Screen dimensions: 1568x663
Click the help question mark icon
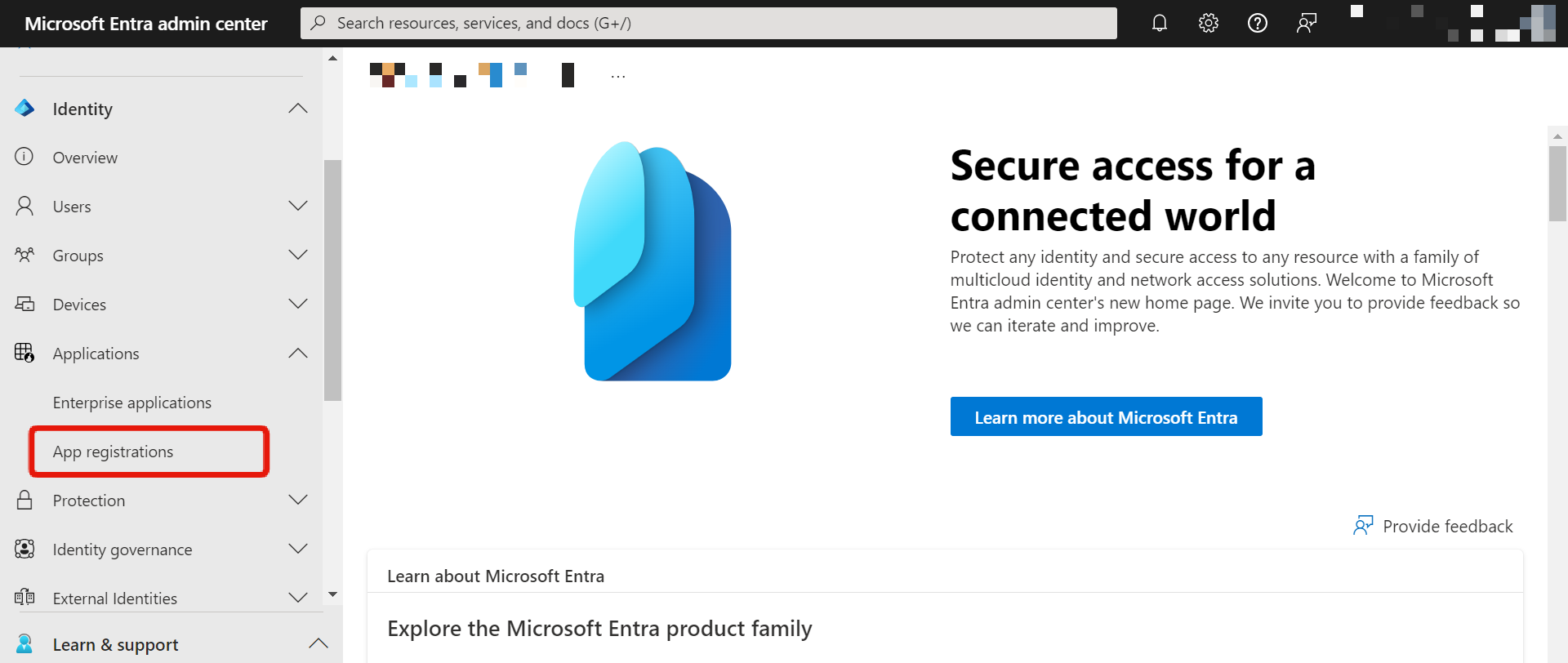point(1257,23)
